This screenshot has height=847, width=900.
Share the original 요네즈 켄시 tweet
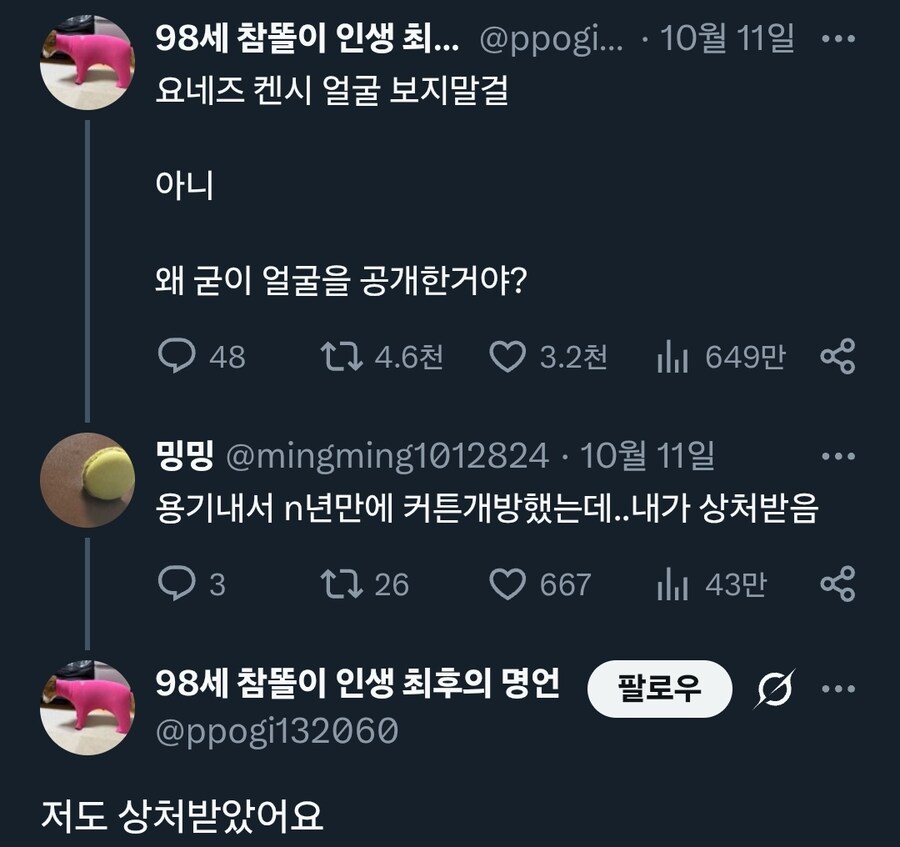(x=837, y=357)
